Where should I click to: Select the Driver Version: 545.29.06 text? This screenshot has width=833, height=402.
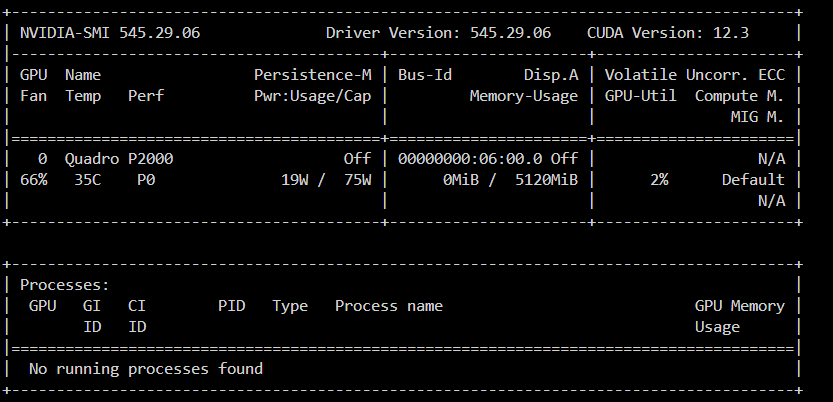[438, 33]
